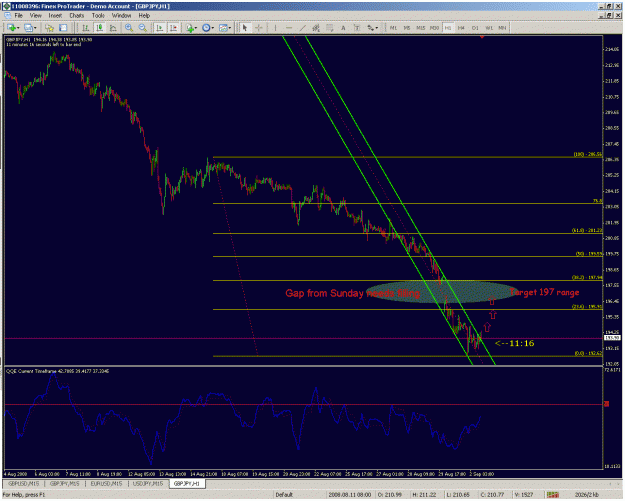Toggle chart shift from right border
The width and height of the screenshot is (625, 501).
click(x=173, y=28)
